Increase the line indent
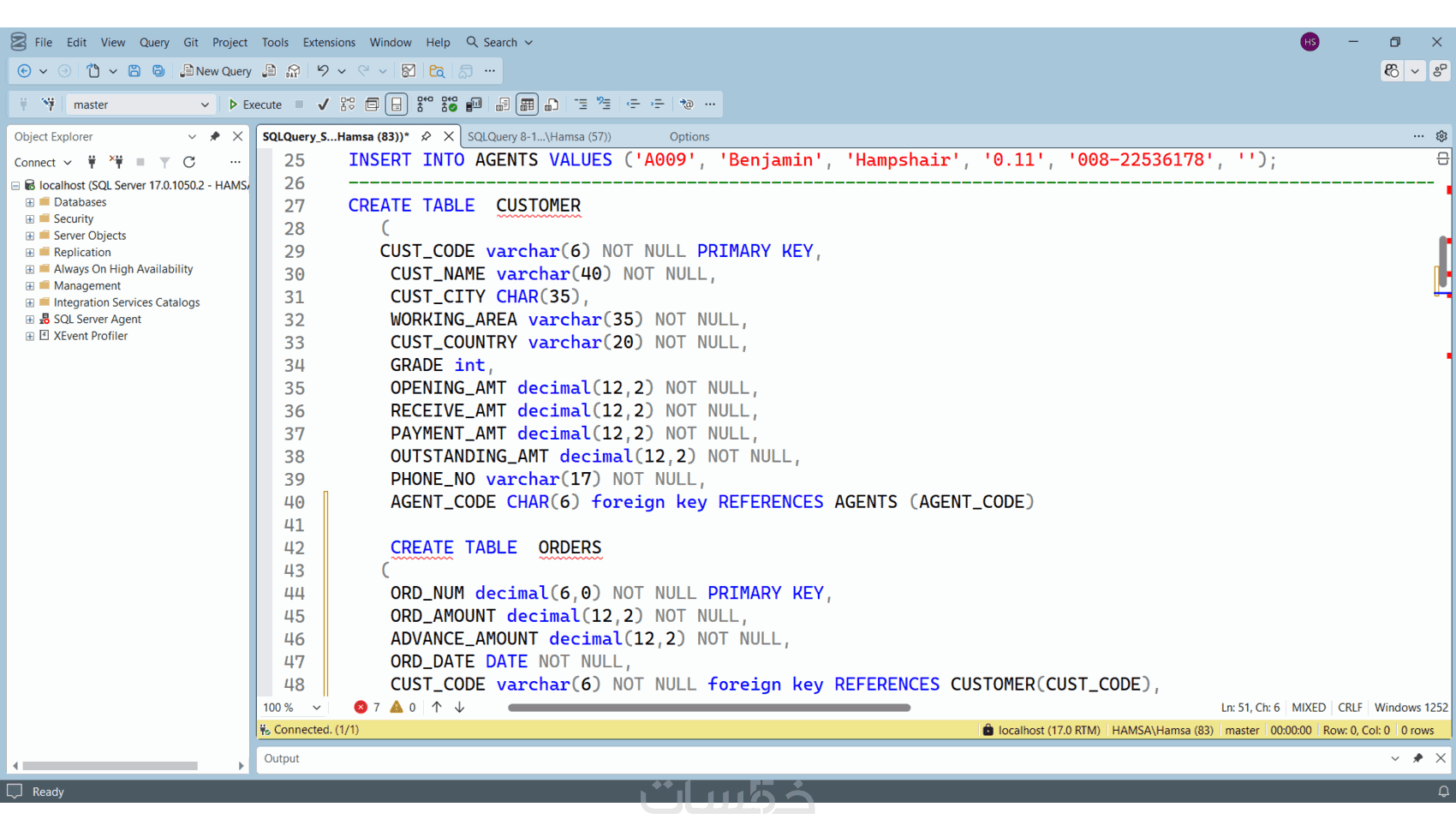This screenshot has height=831, width=1456. 658,105
